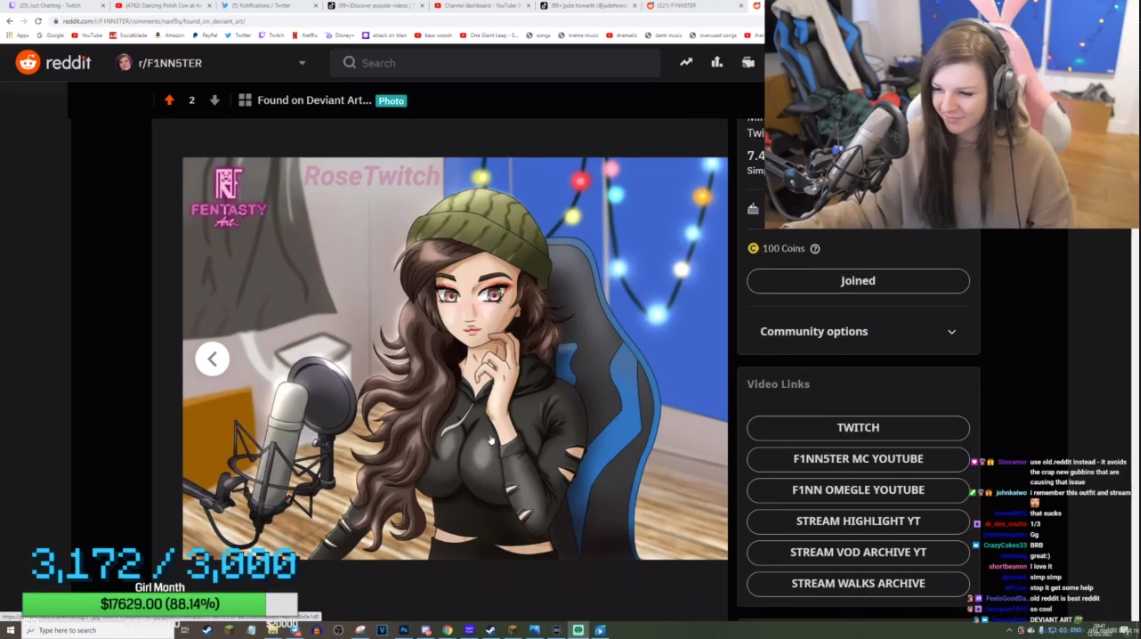This screenshot has width=1141, height=639.
Task: Click the Found on Deviant Art post title
Action: coord(314,100)
